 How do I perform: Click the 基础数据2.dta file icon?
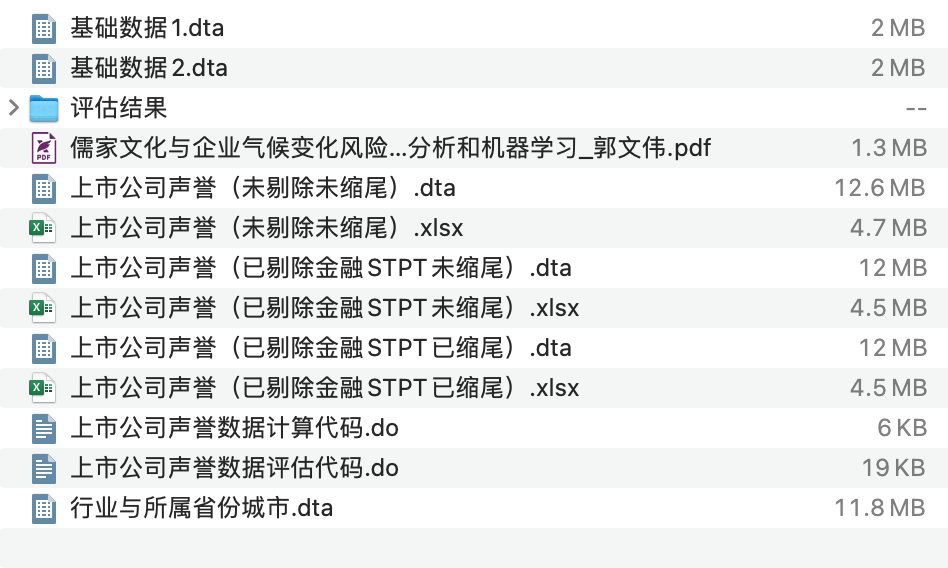pyautogui.click(x=43, y=68)
